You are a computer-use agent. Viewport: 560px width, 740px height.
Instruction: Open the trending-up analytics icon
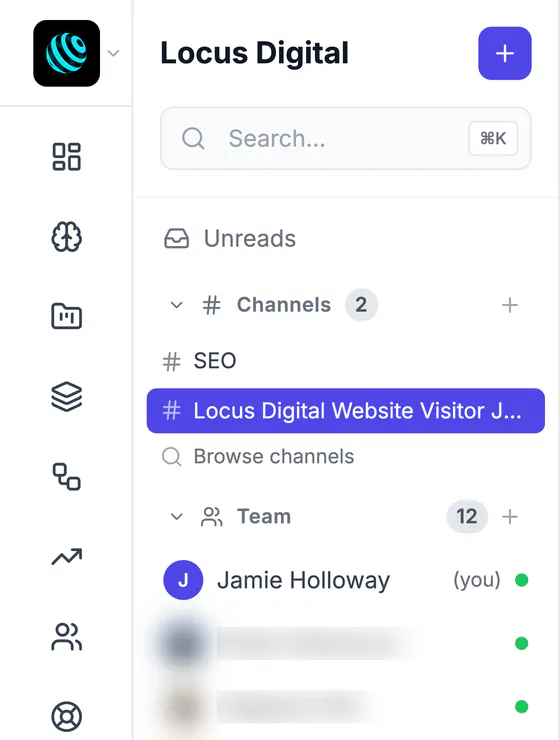[x=67, y=557]
